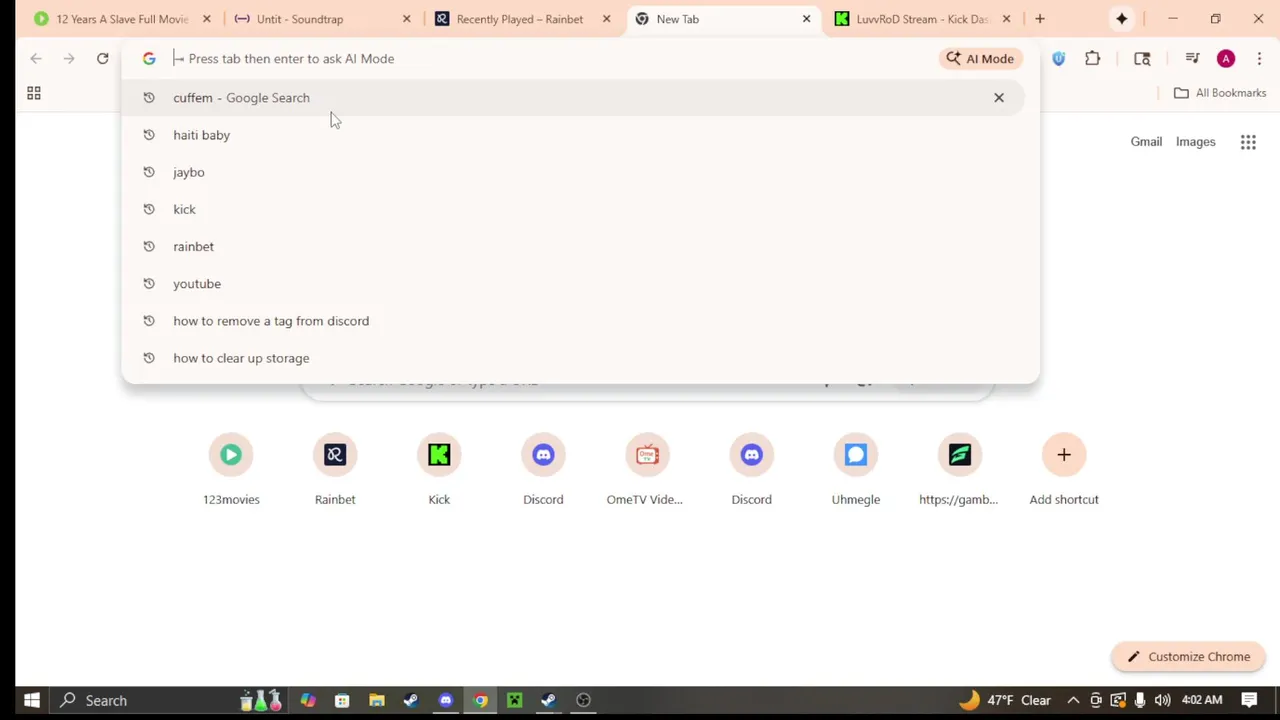
Task: Open Gmail link
Action: (1146, 142)
